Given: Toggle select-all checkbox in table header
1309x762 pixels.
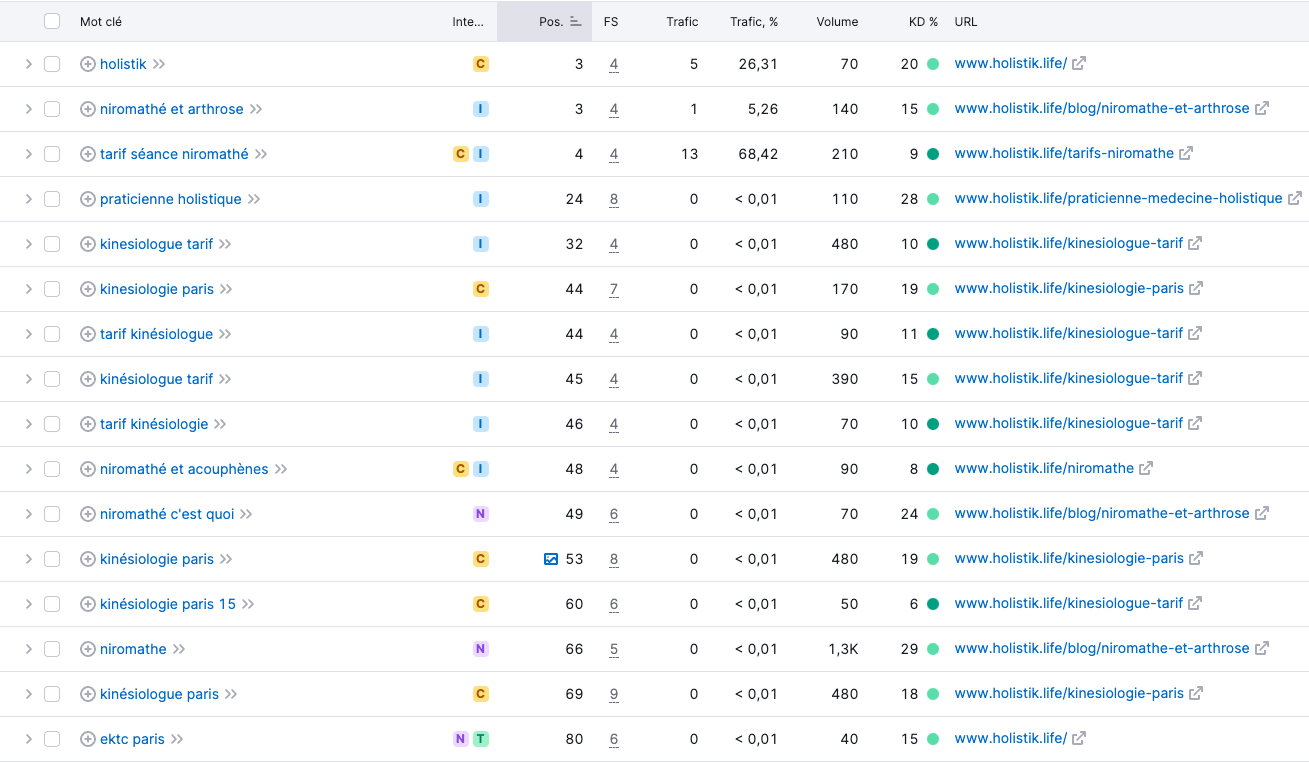Looking at the screenshot, I should pos(52,21).
